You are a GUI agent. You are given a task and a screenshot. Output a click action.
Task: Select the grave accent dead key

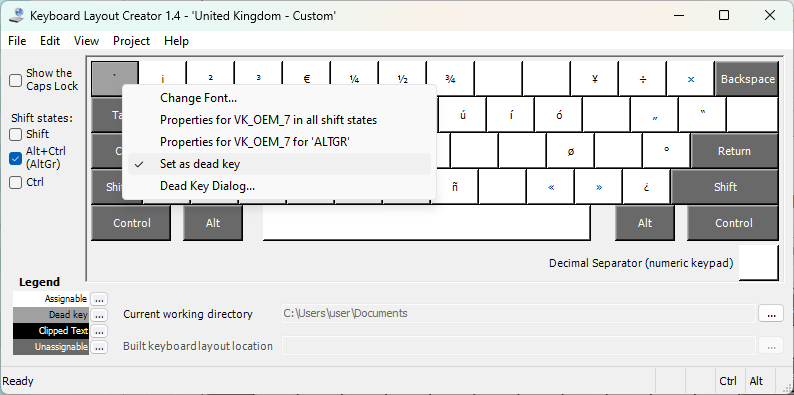(x=115, y=73)
